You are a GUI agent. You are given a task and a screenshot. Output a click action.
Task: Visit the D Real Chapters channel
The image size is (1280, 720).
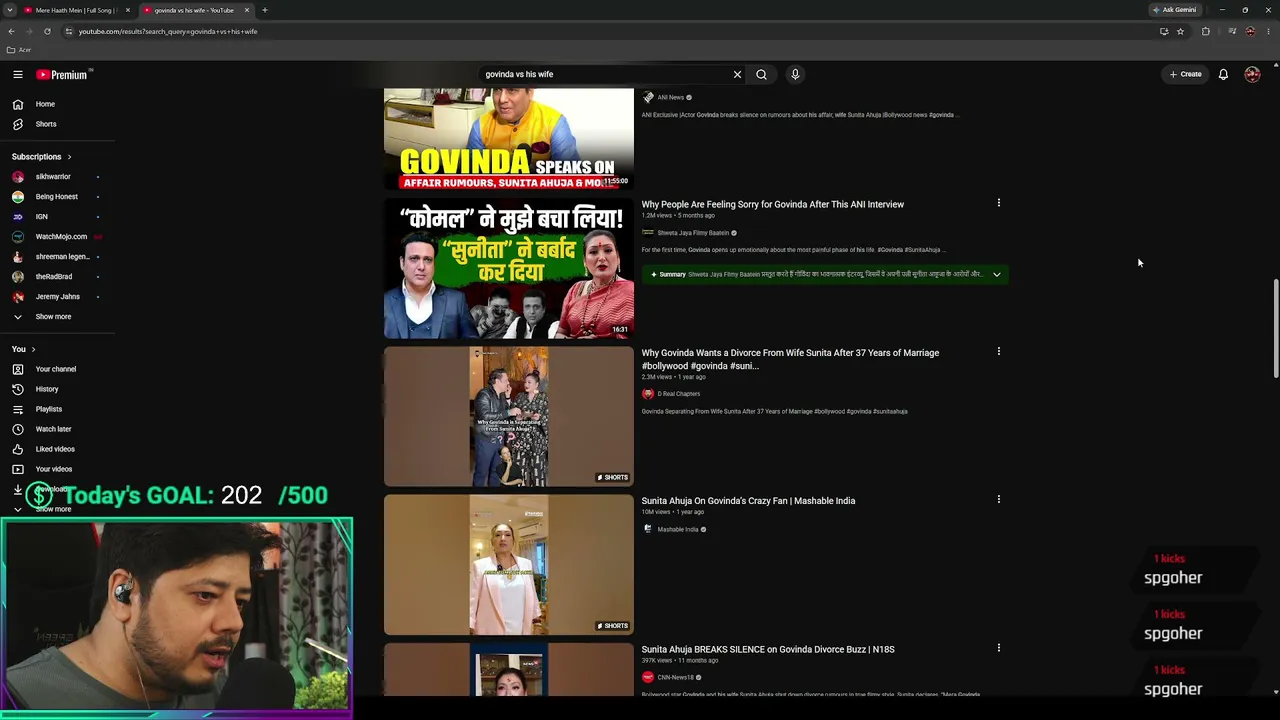(678, 394)
